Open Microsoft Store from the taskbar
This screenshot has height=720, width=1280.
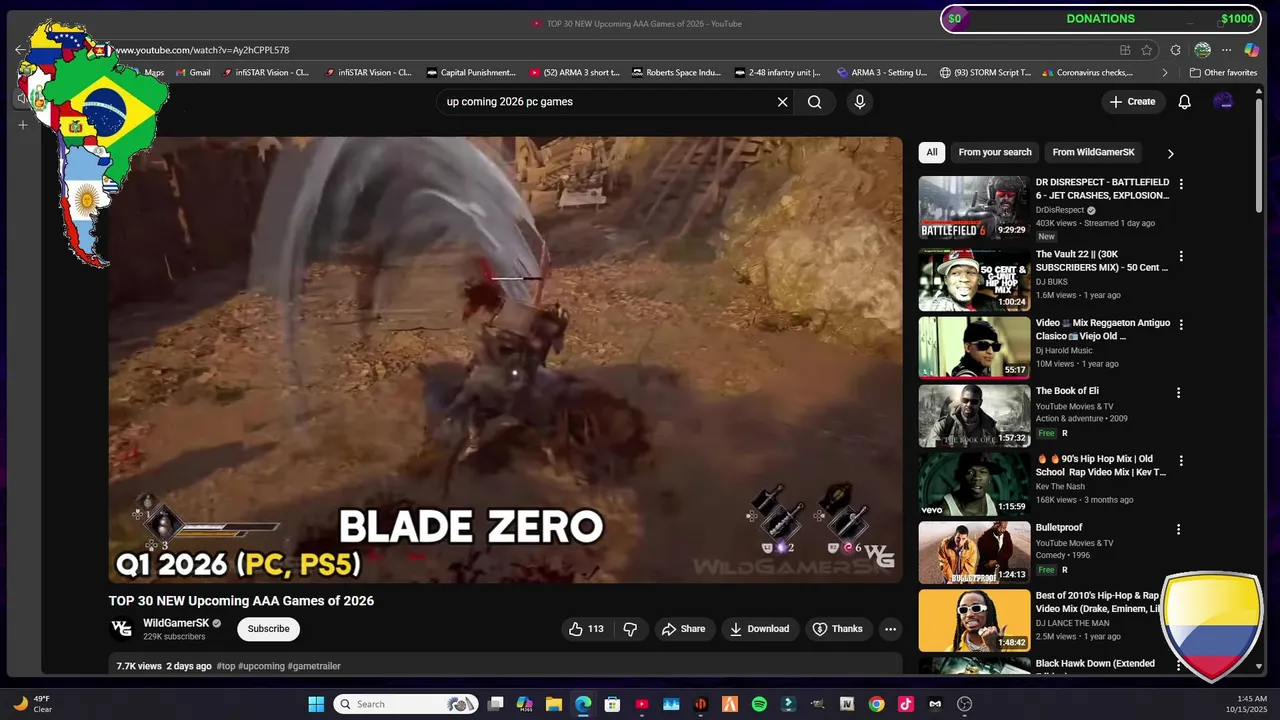tap(612, 704)
